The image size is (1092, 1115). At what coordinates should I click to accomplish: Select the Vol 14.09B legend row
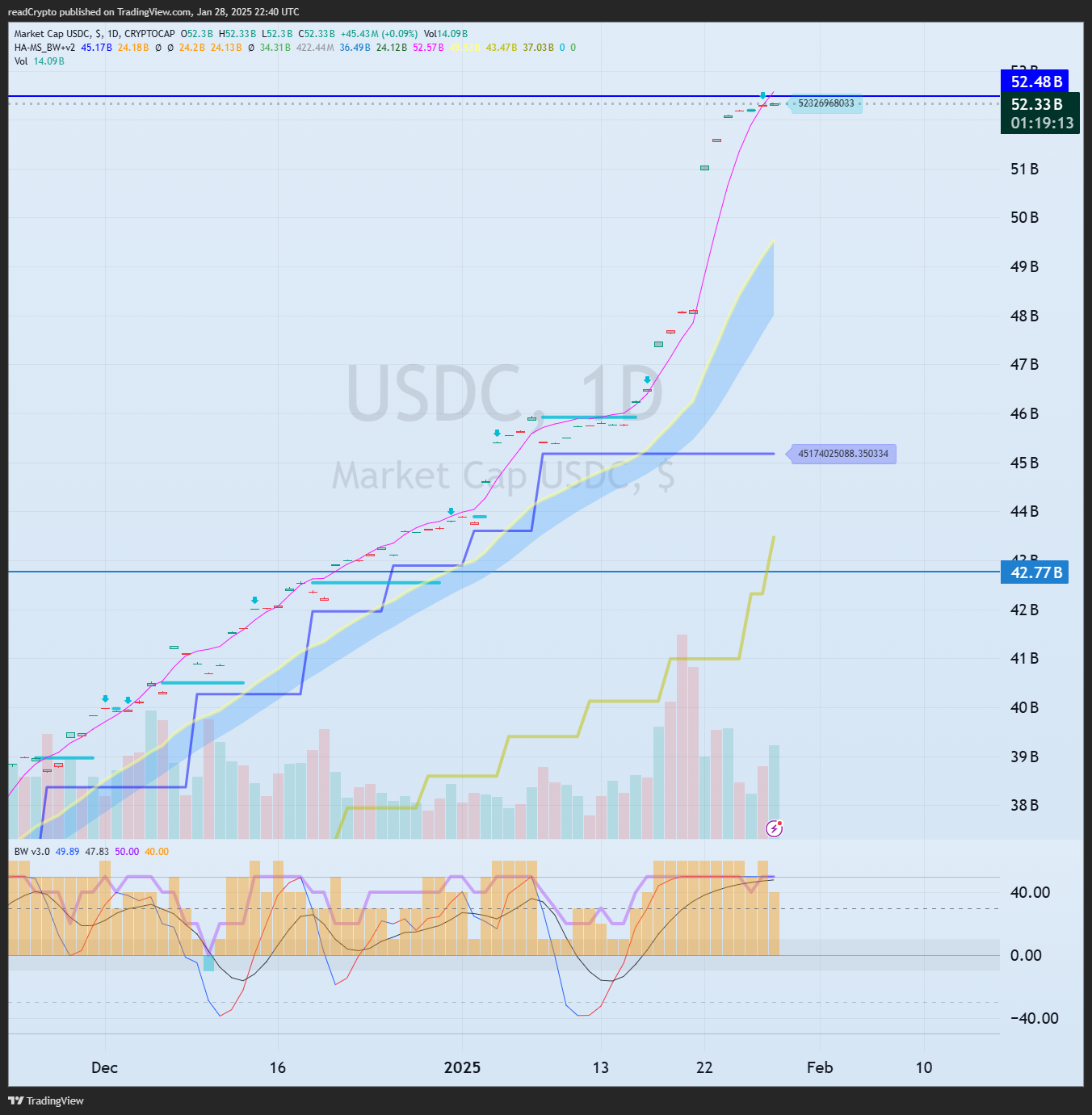(40, 61)
